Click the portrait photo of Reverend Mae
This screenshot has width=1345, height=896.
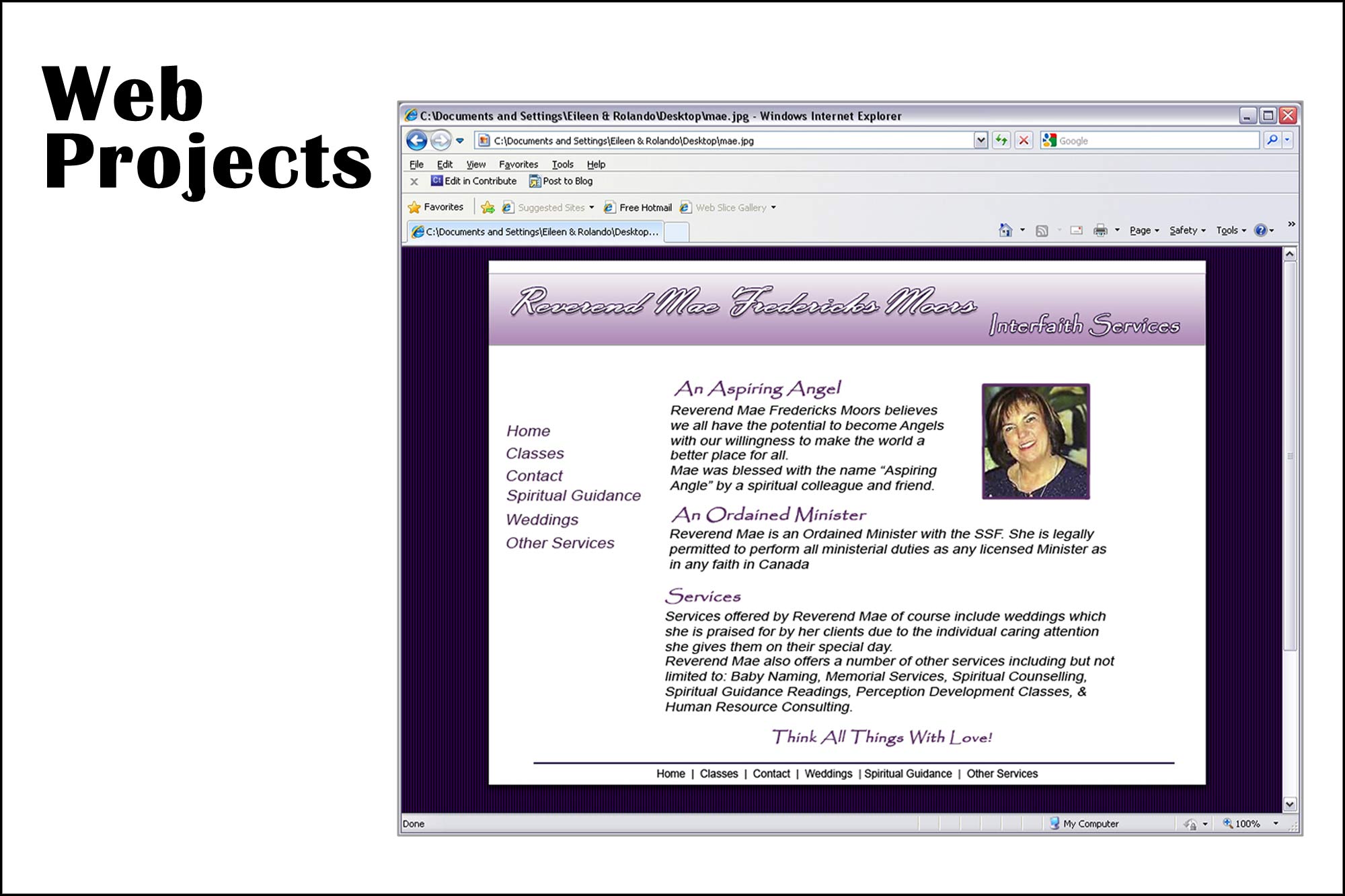(x=1036, y=442)
